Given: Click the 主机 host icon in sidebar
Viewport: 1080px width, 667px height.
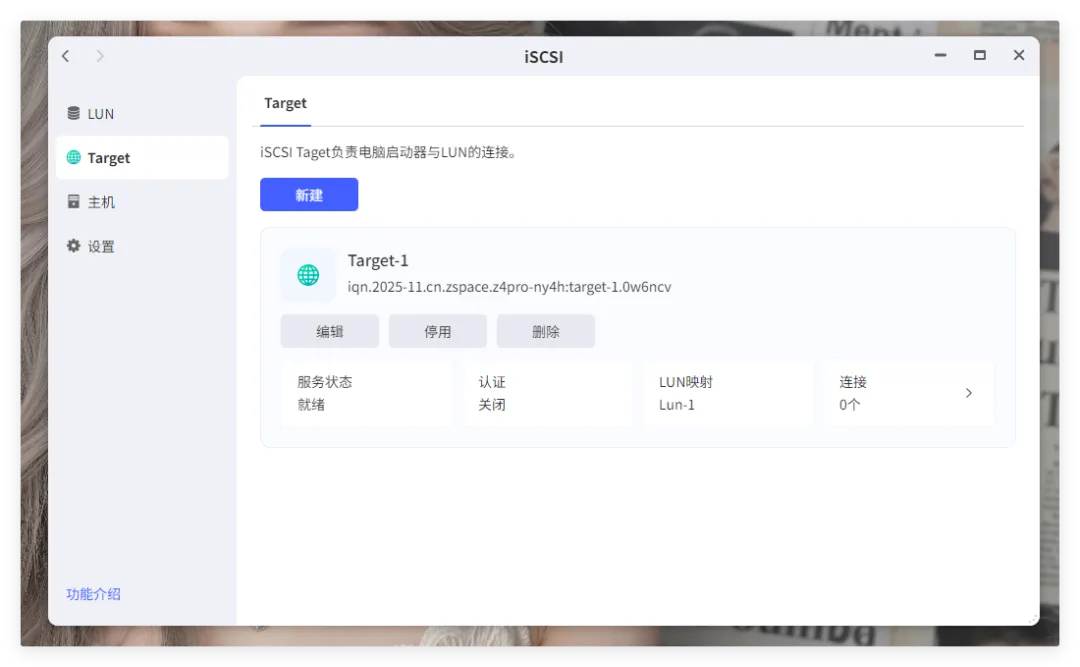Looking at the screenshot, I should [x=73, y=201].
